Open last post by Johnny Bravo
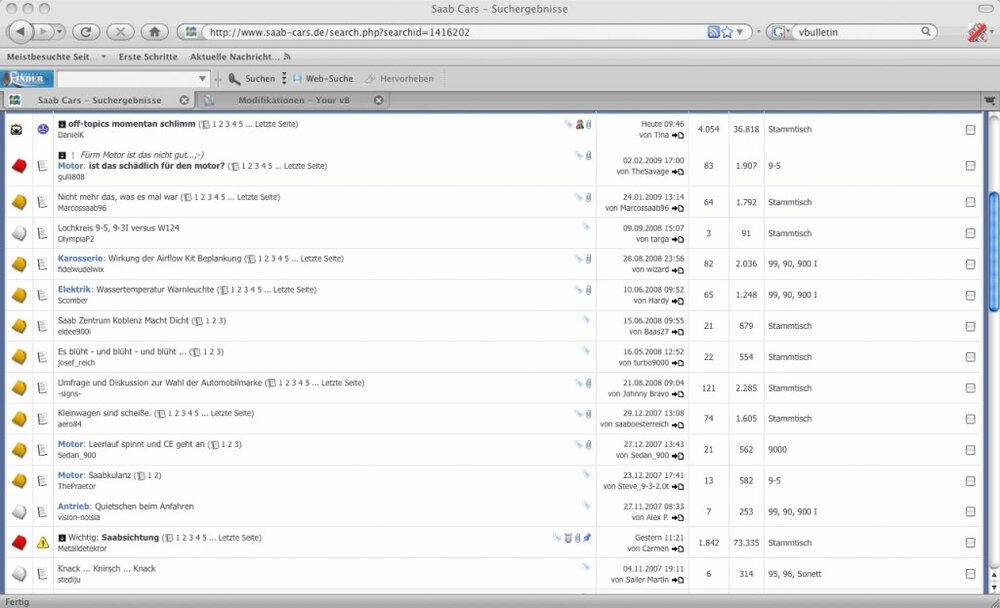This screenshot has height=608, width=1000. pyautogui.click(x=678, y=394)
